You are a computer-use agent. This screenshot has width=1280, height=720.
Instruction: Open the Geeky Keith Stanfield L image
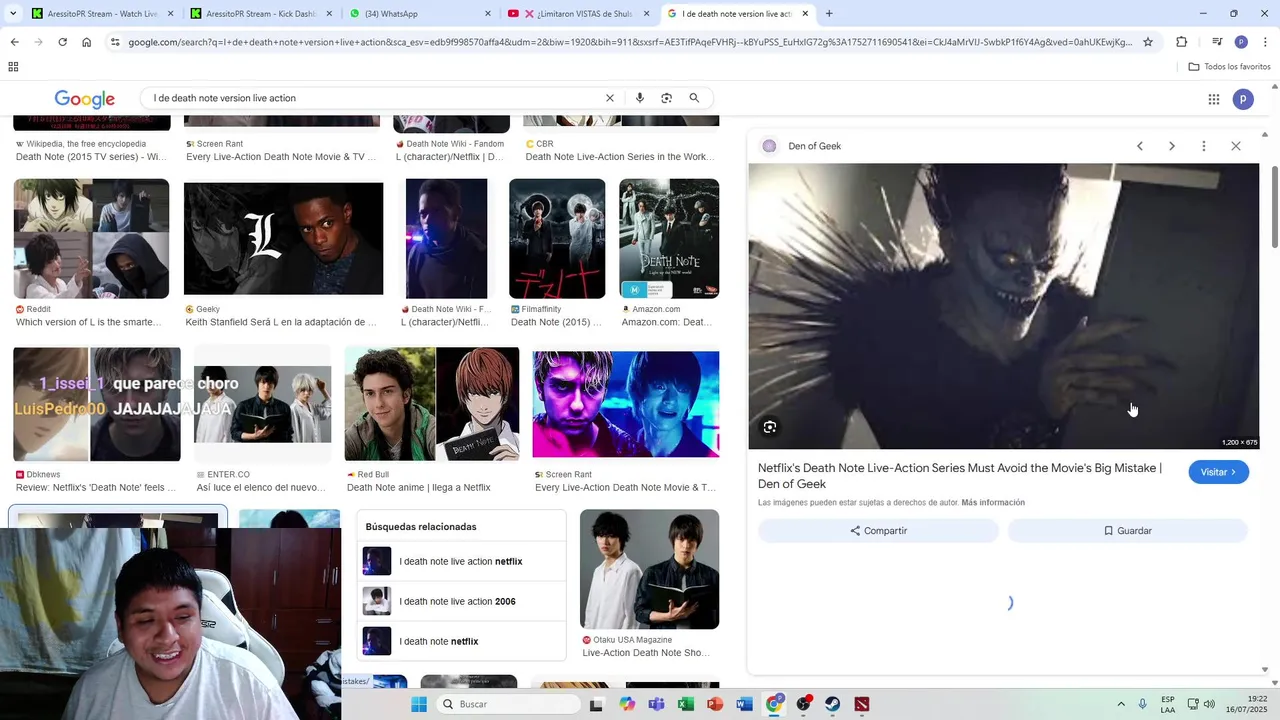[283, 239]
